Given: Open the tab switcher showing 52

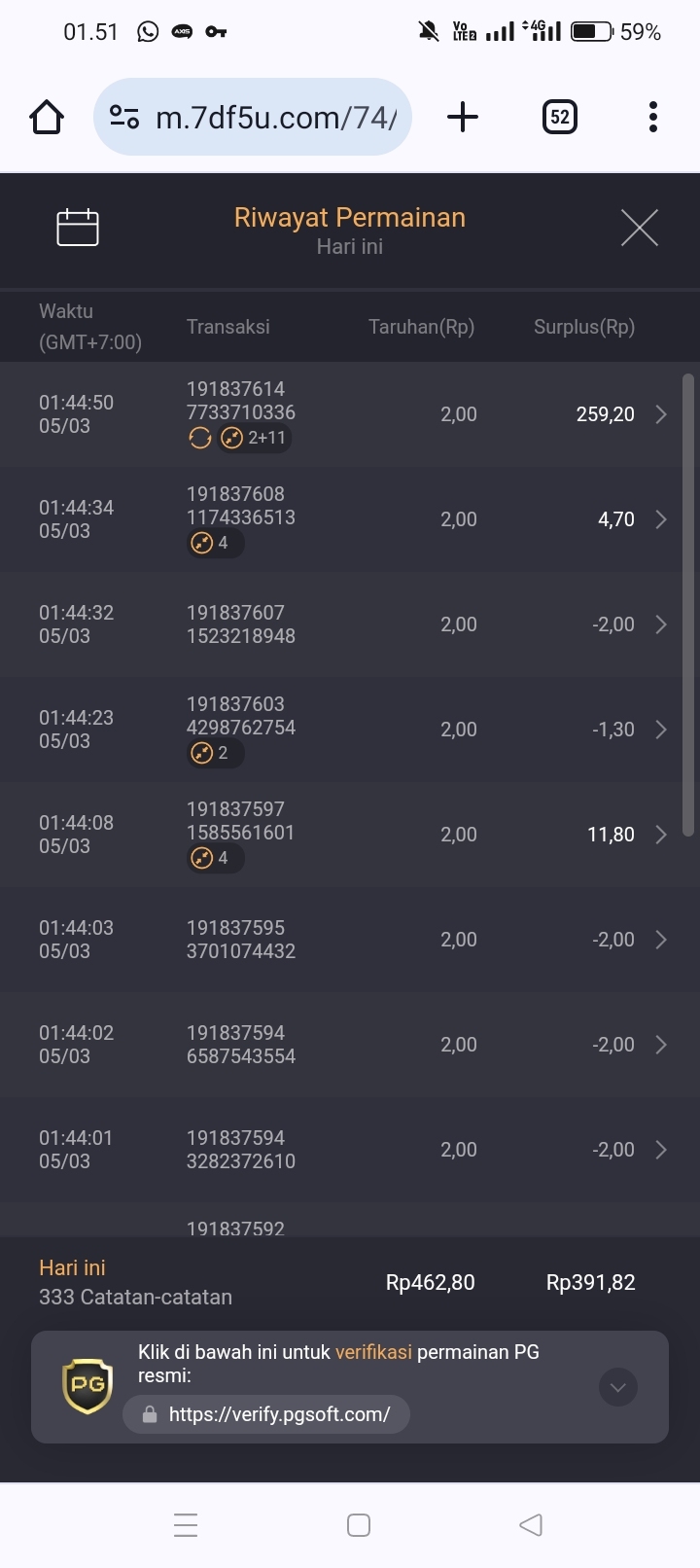Looking at the screenshot, I should pyautogui.click(x=559, y=117).
